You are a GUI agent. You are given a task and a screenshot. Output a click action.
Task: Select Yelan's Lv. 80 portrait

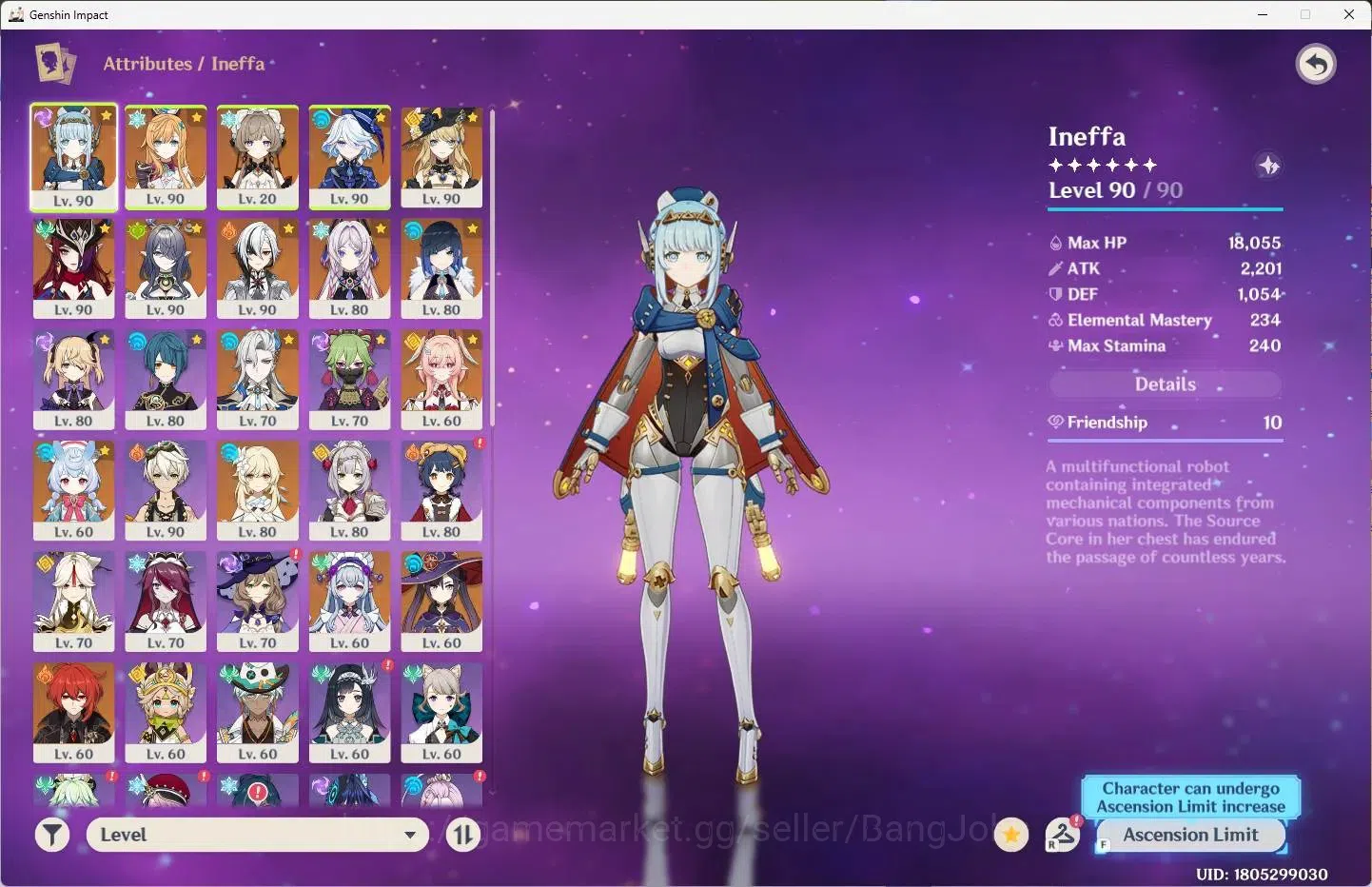pyautogui.click(x=441, y=268)
